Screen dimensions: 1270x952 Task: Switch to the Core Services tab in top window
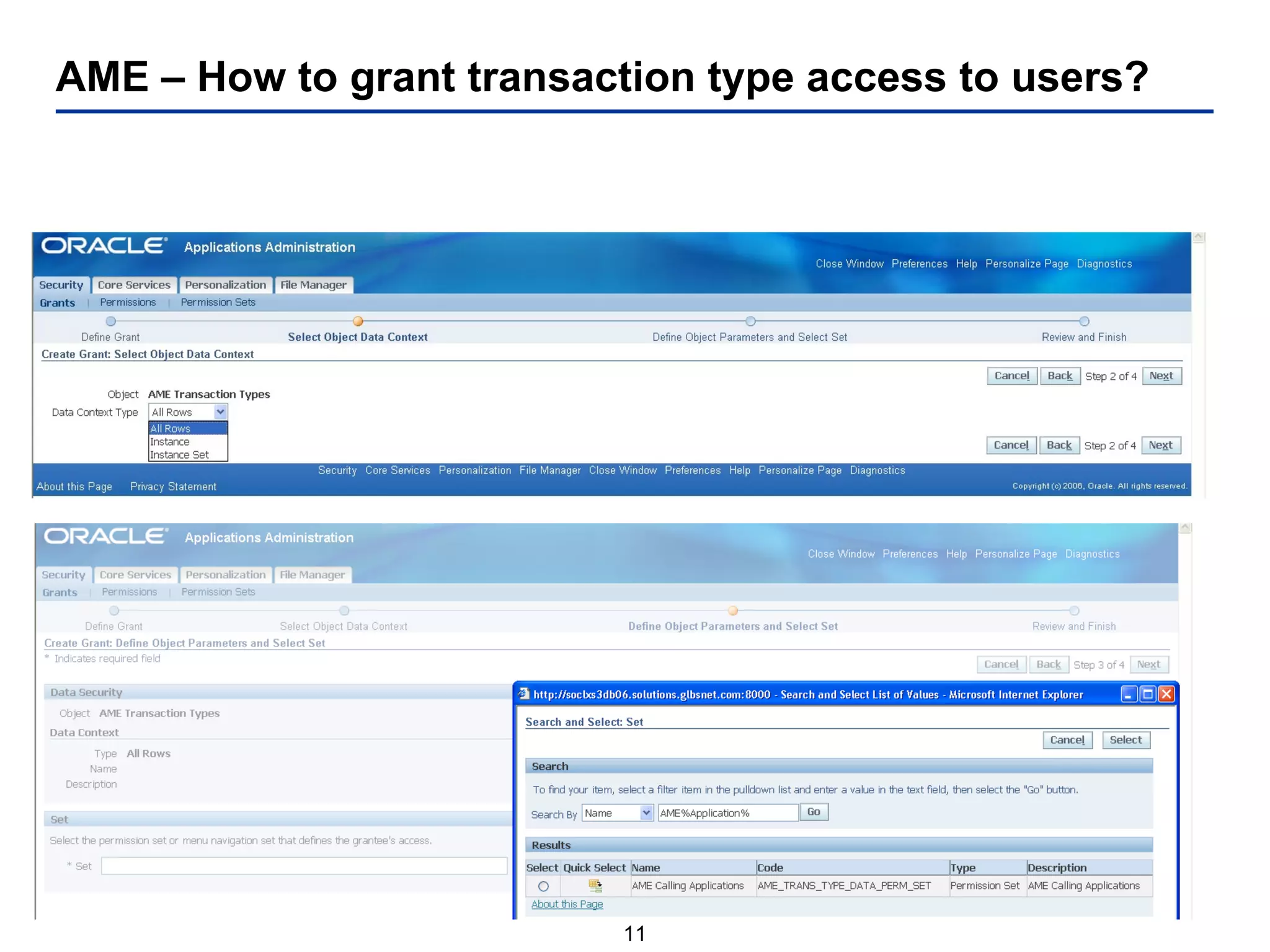134,285
